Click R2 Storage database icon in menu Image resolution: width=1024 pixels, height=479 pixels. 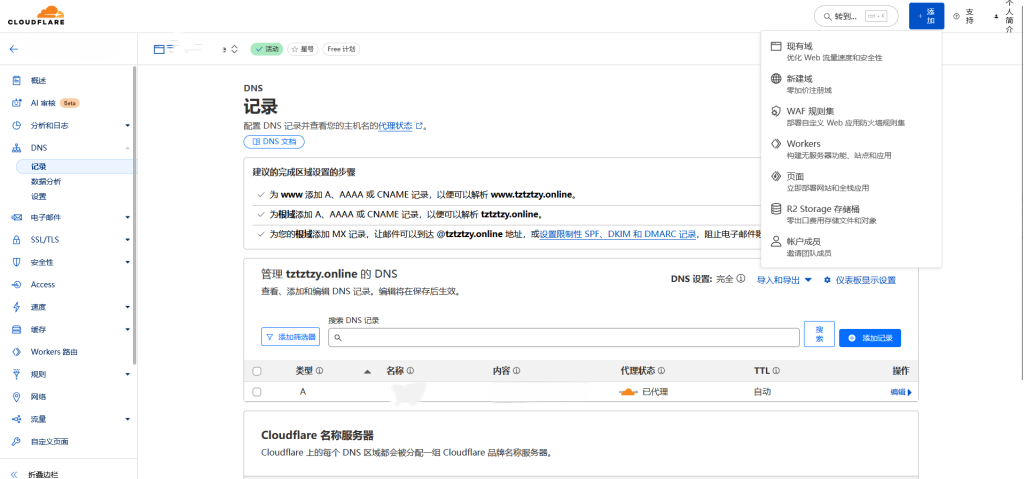pos(776,208)
